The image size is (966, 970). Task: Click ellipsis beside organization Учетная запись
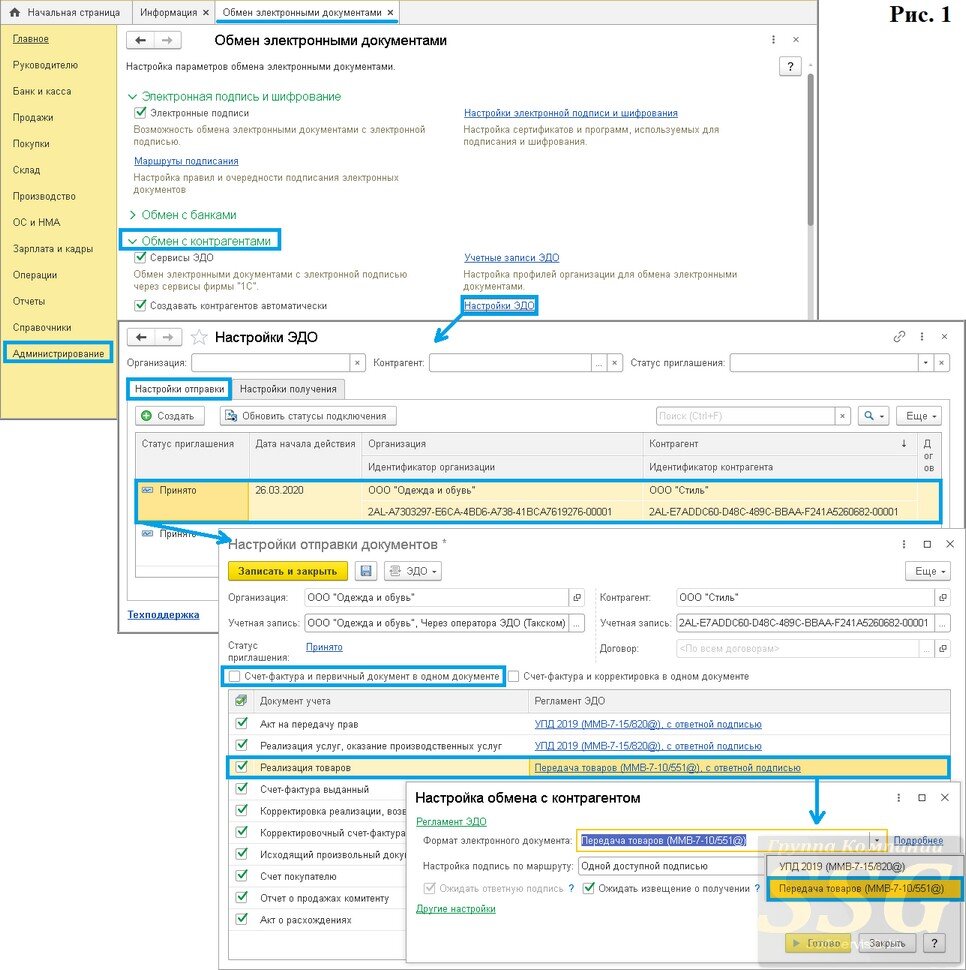(x=576, y=623)
